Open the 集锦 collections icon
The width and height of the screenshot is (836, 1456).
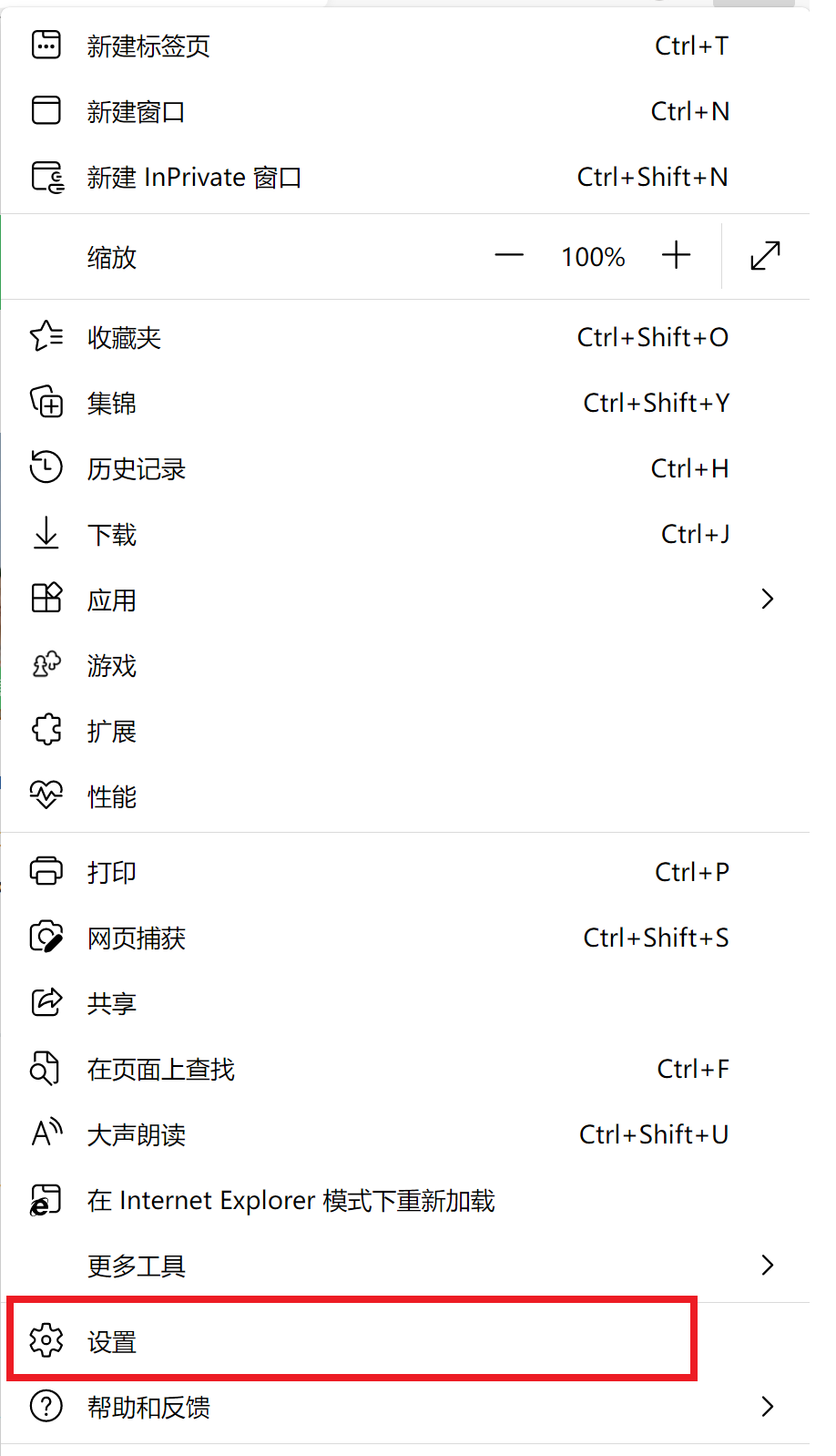pos(46,402)
